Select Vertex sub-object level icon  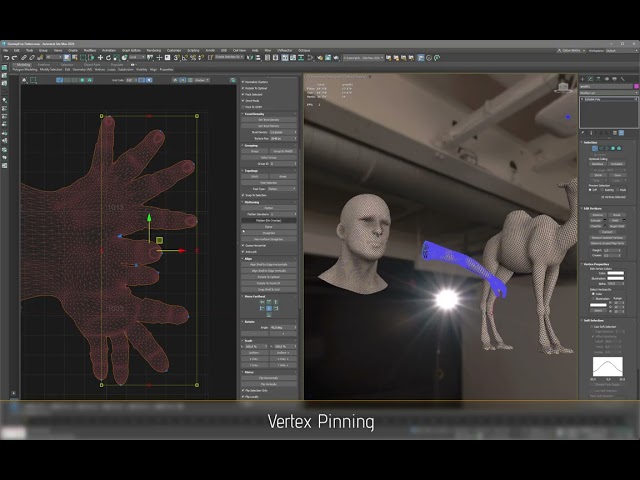pyautogui.click(x=595, y=149)
